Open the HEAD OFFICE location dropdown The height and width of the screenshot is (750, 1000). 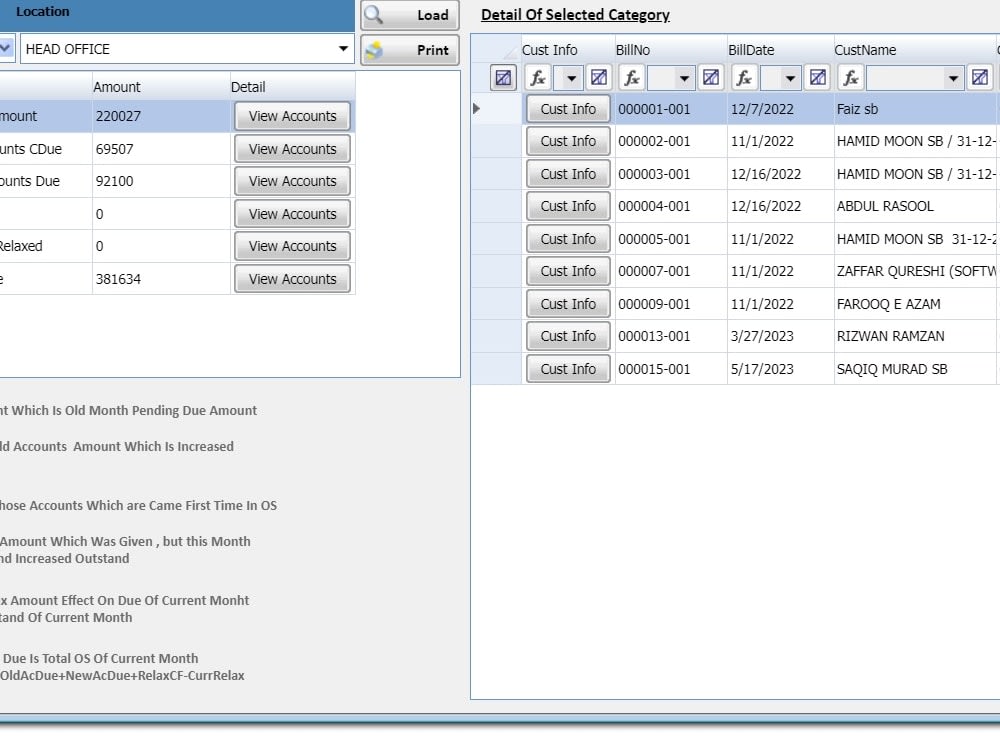pos(343,49)
